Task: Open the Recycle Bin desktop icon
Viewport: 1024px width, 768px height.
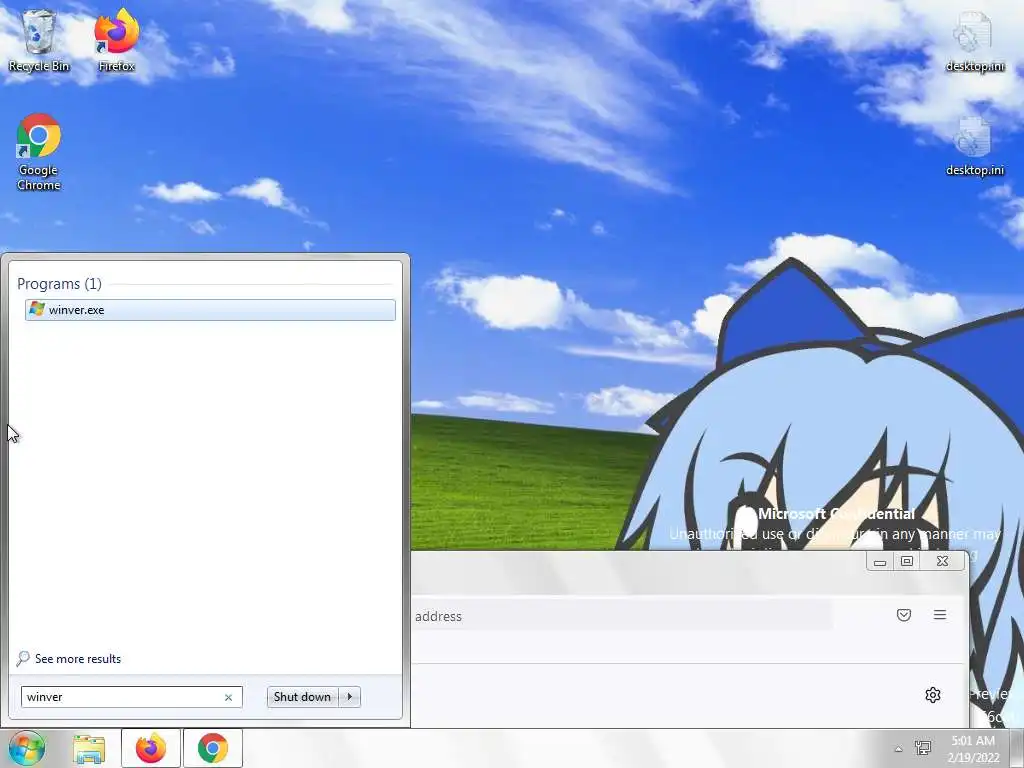Action: click(39, 41)
